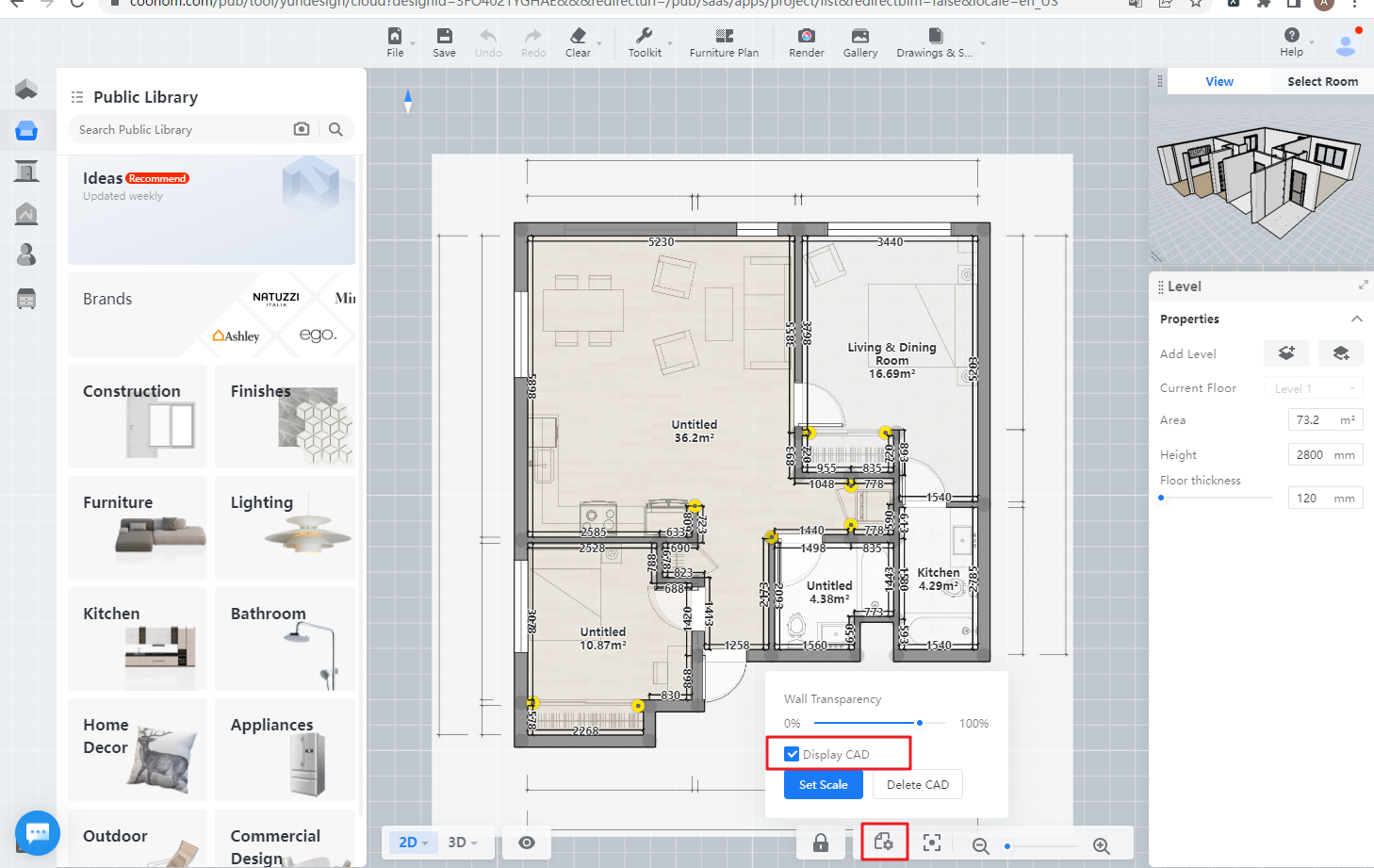Switch to 3D view mode
Viewport: 1374px width, 868px height.
[x=462, y=843]
